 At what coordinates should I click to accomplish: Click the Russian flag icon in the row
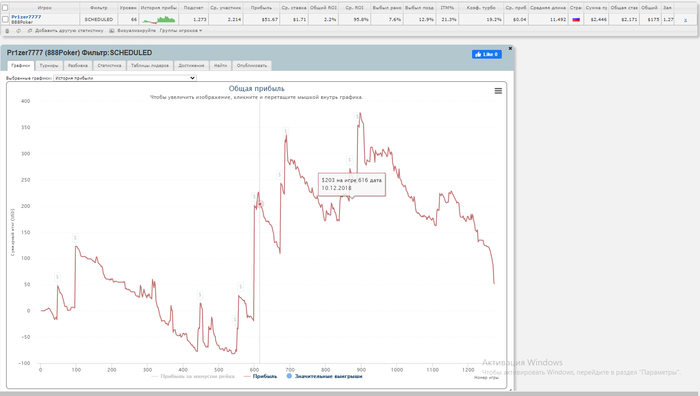tap(576, 20)
